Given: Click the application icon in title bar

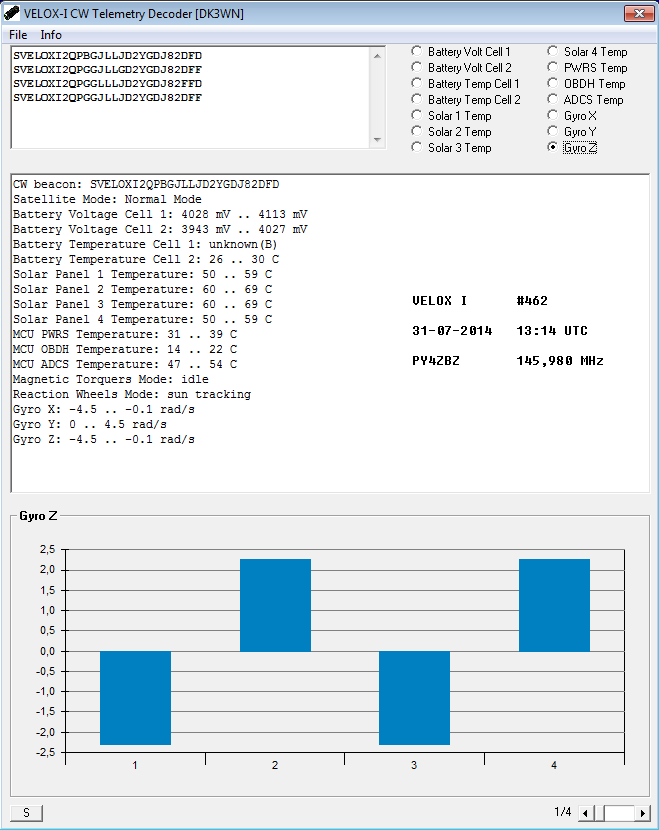Looking at the screenshot, I should pos(12,13).
